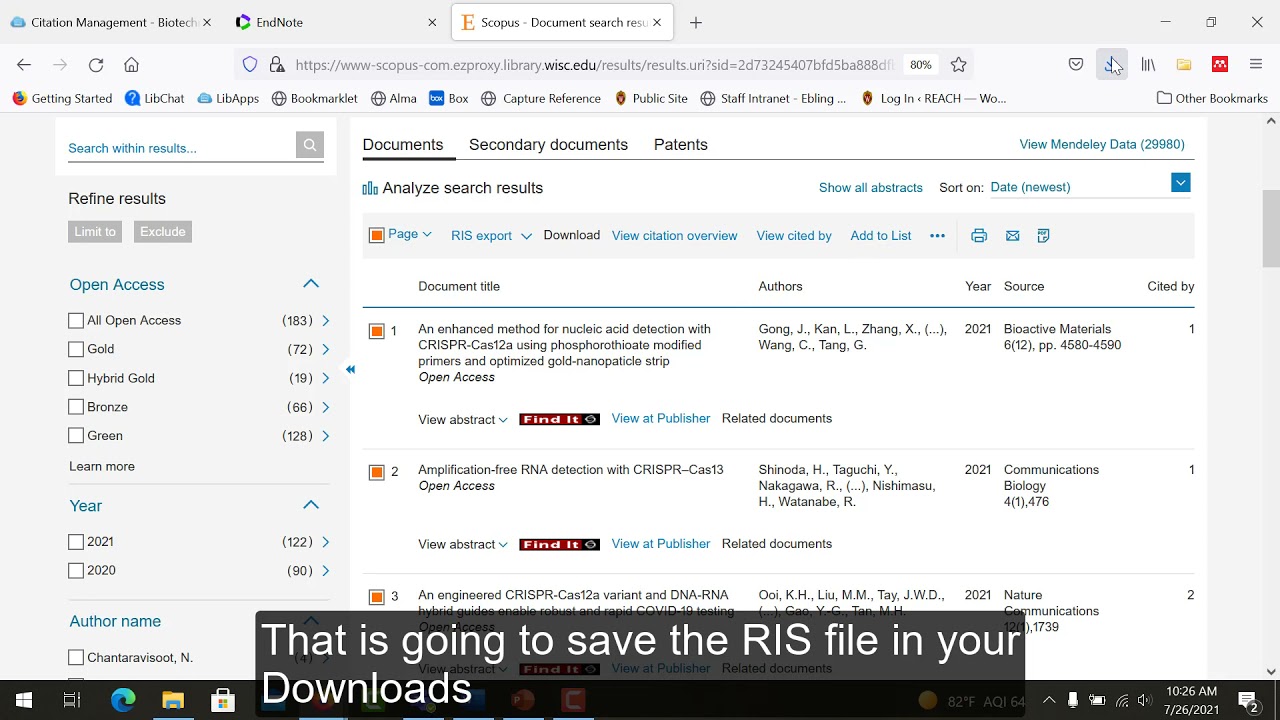The image size is (1280, 720).
Task: Open the notifications action center
Action: point(1247,700)
